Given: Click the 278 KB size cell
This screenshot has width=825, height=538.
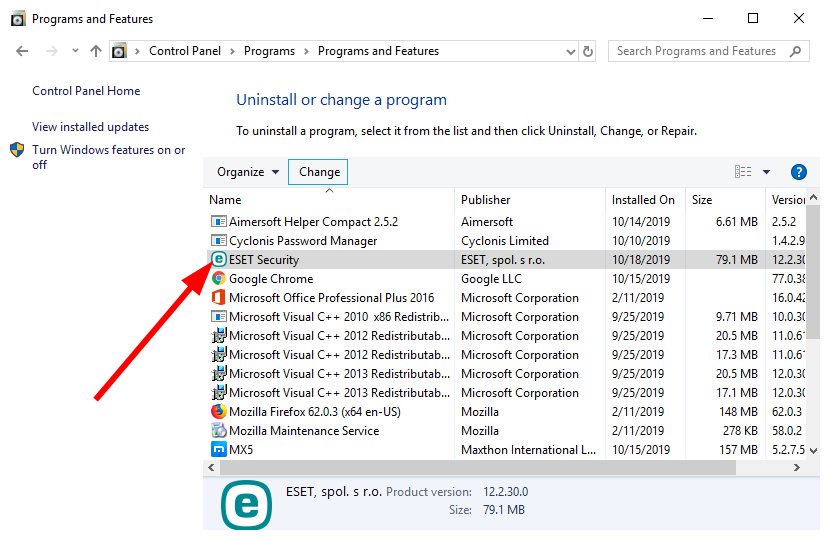Looking at the screenshot, I should click(740, 431).
